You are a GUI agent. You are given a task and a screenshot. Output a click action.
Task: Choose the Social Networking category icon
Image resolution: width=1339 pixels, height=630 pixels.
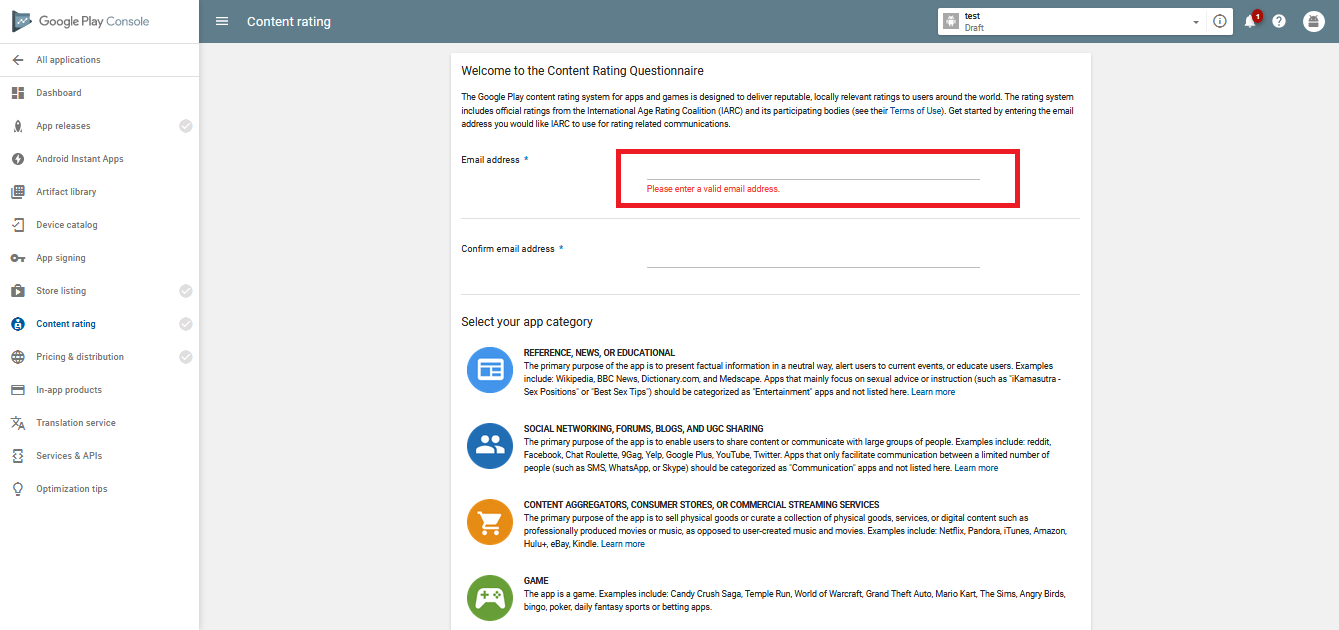490,445
